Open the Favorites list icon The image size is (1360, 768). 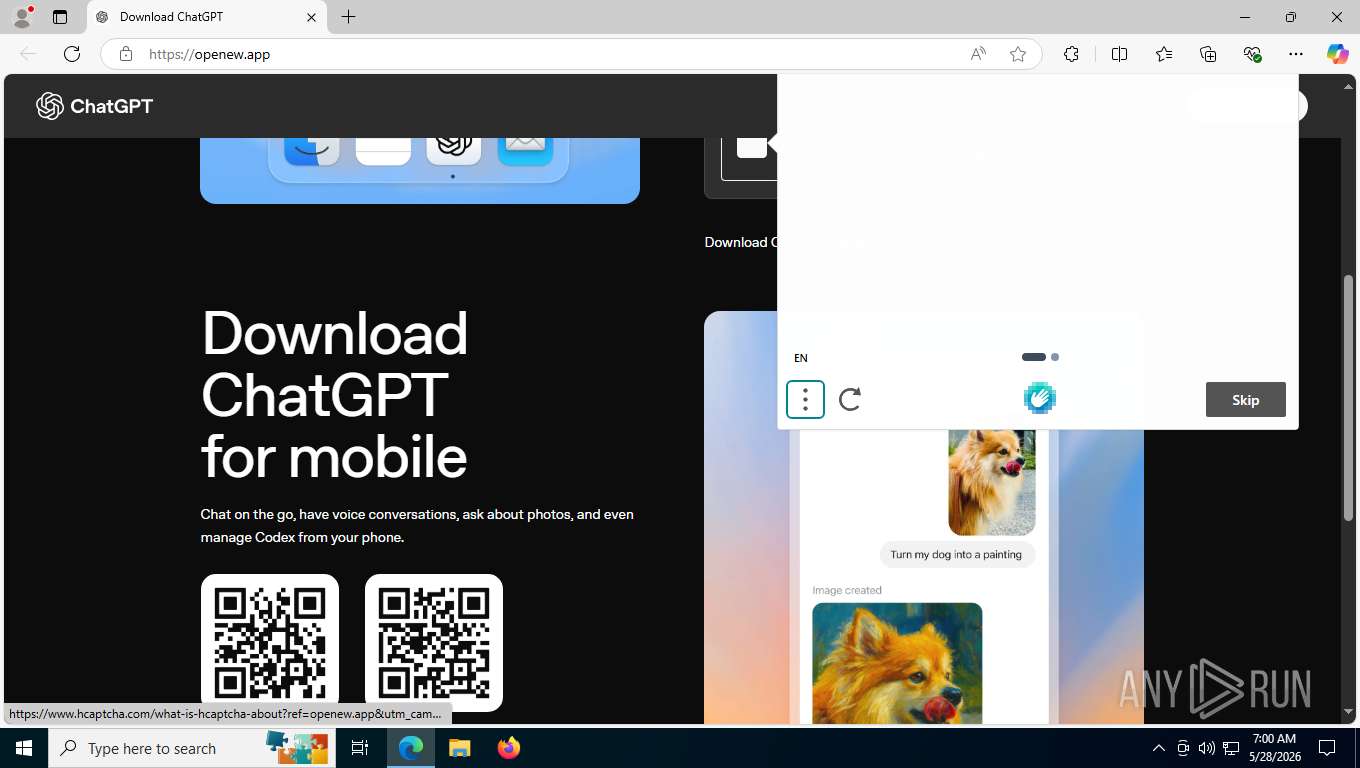click(1164, 54)
